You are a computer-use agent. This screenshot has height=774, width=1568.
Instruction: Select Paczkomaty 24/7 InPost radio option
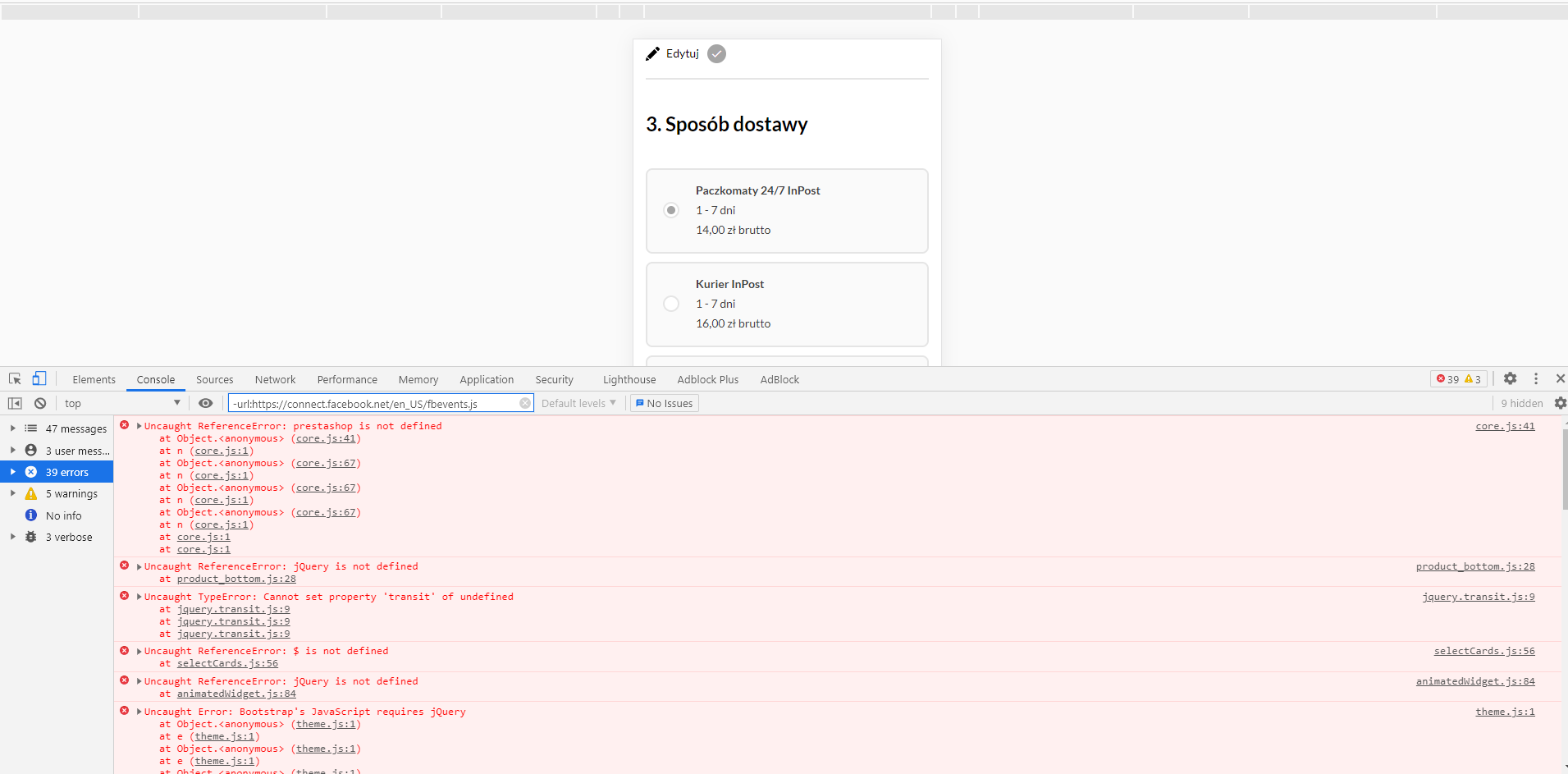[671, 210]
